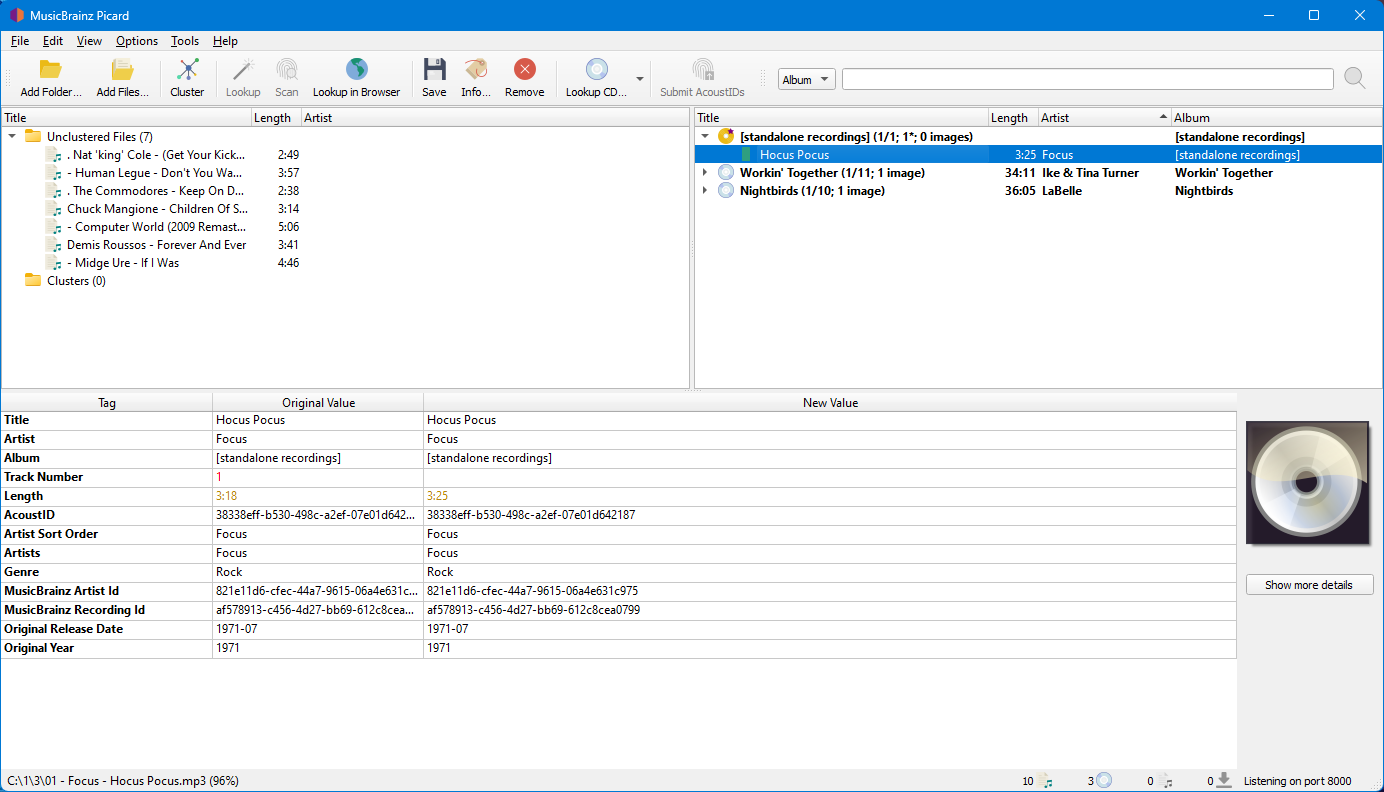Click inside the search text field
Screen dimensions: 1384x792
(x=1087, y=79)
